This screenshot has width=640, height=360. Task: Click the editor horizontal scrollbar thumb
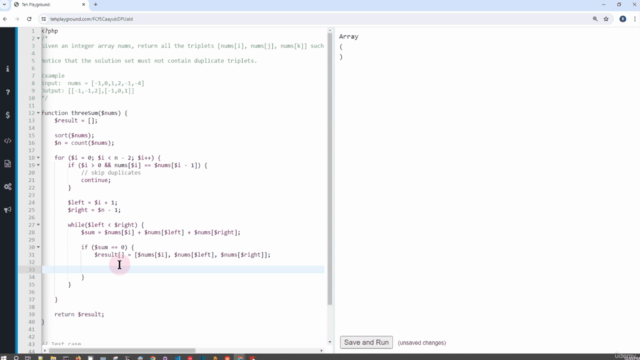(122, 351)
